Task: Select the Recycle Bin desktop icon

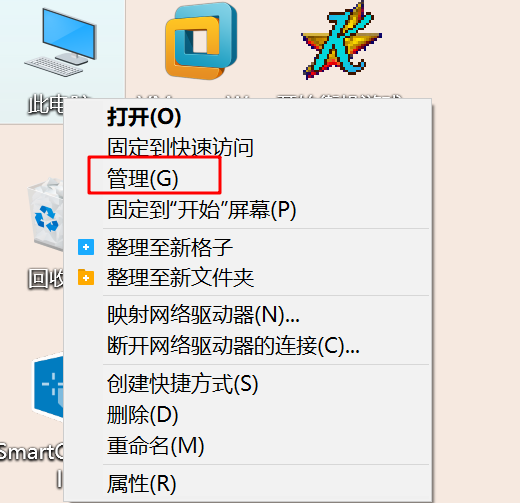Action: pyautogui.click(x=45, y=215)
